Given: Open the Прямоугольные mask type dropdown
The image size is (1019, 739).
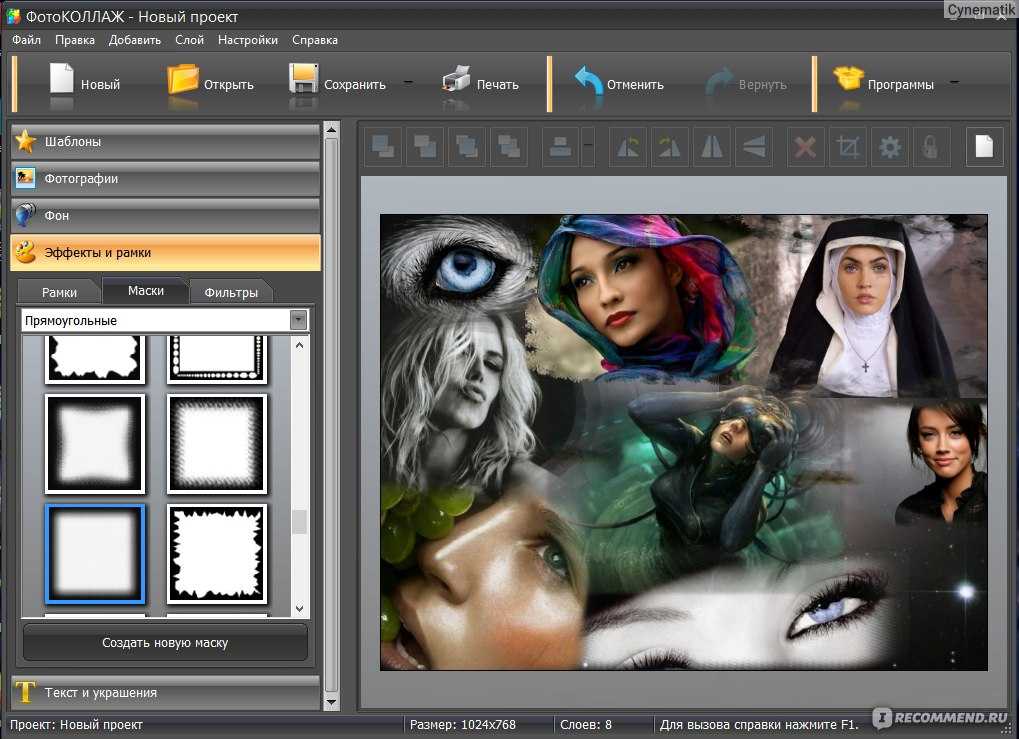Looking at the screenshot, I should (297, 320).
